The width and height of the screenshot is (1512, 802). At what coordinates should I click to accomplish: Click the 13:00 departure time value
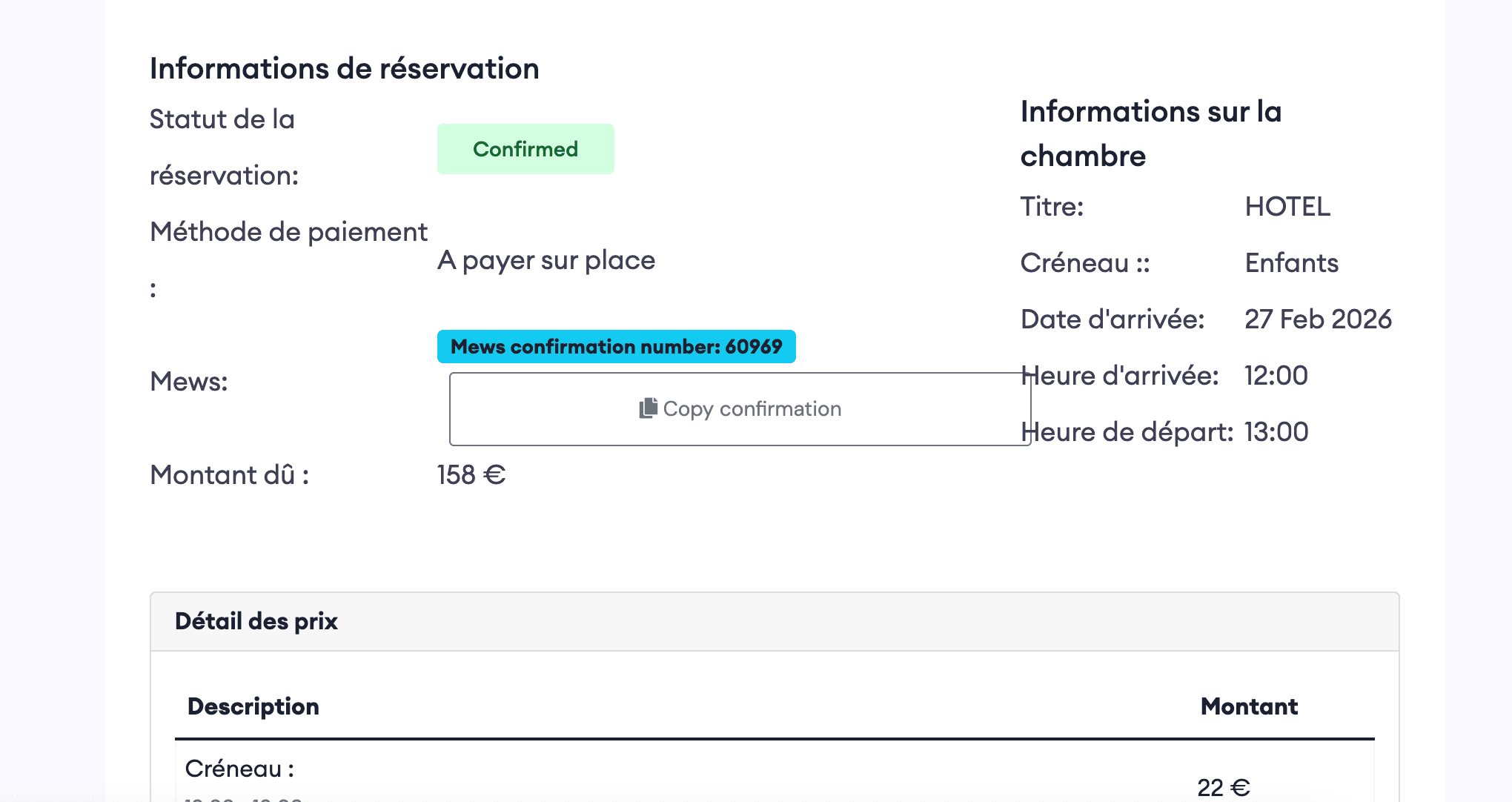click(1276, 432)
